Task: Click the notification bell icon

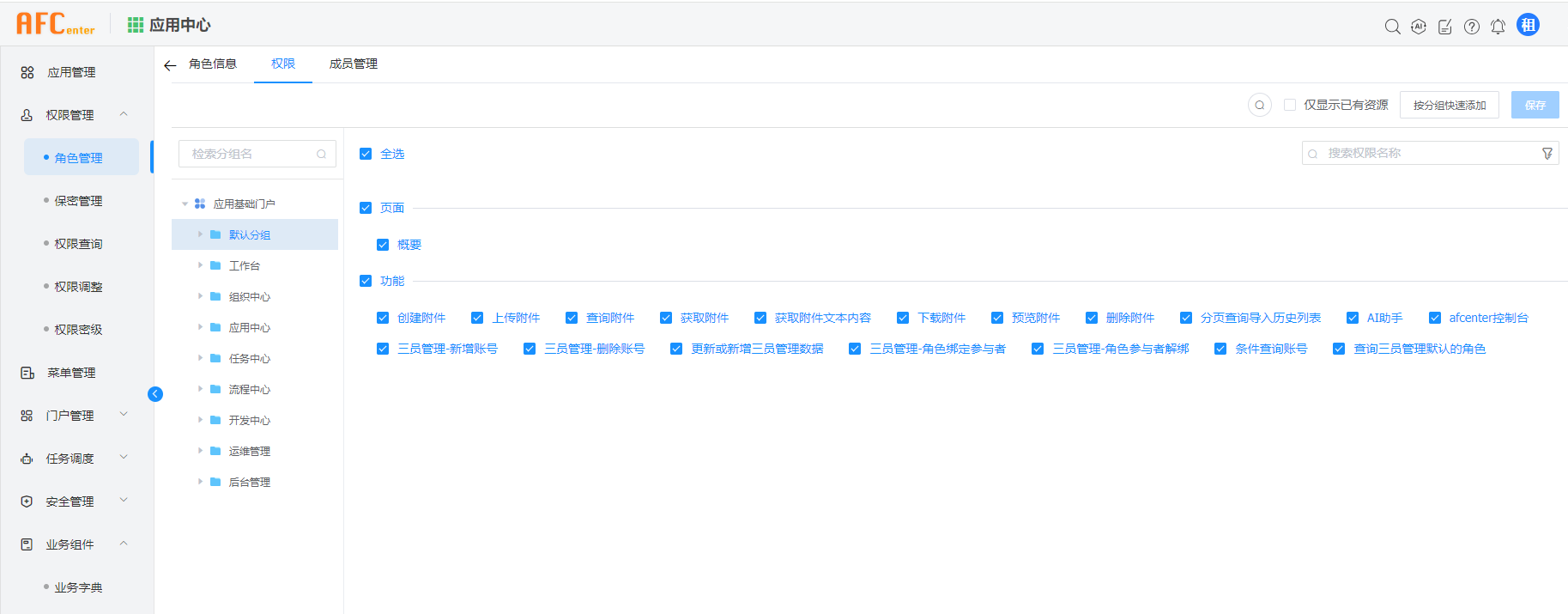Action: (1498, 27)
